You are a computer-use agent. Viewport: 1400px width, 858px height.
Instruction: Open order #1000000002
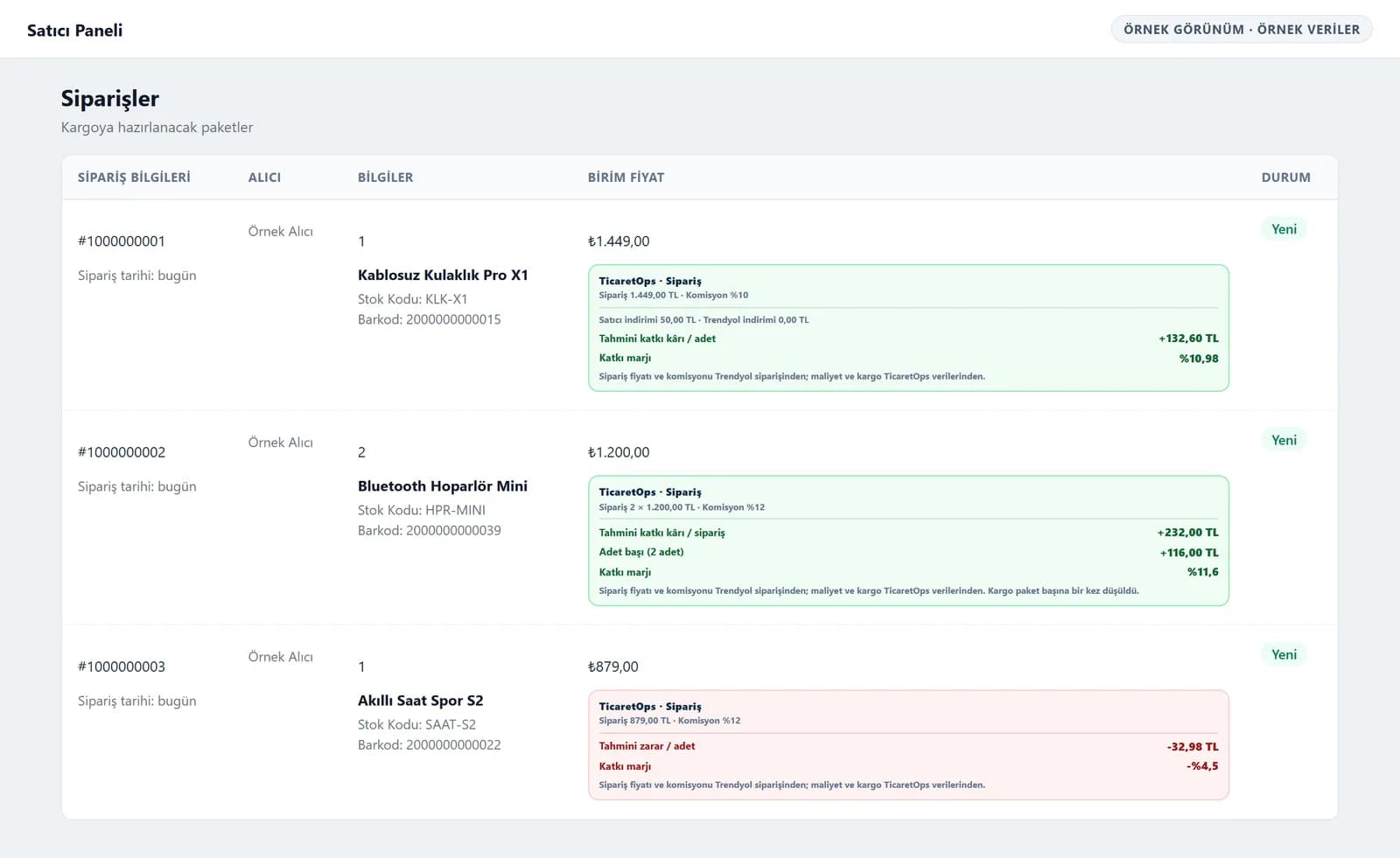[x=122, y=452]
